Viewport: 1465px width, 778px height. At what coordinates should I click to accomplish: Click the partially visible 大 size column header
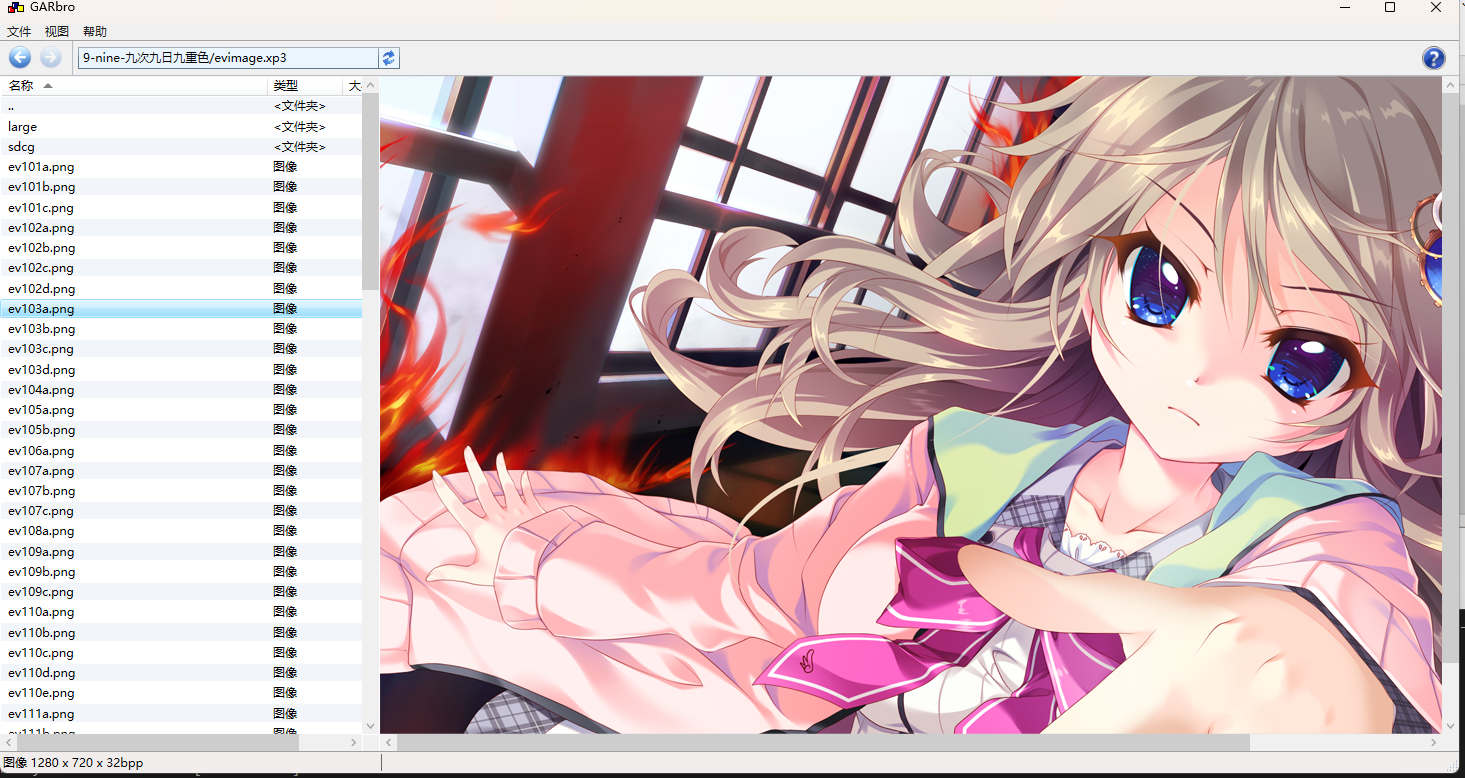[x=353, y=86]
